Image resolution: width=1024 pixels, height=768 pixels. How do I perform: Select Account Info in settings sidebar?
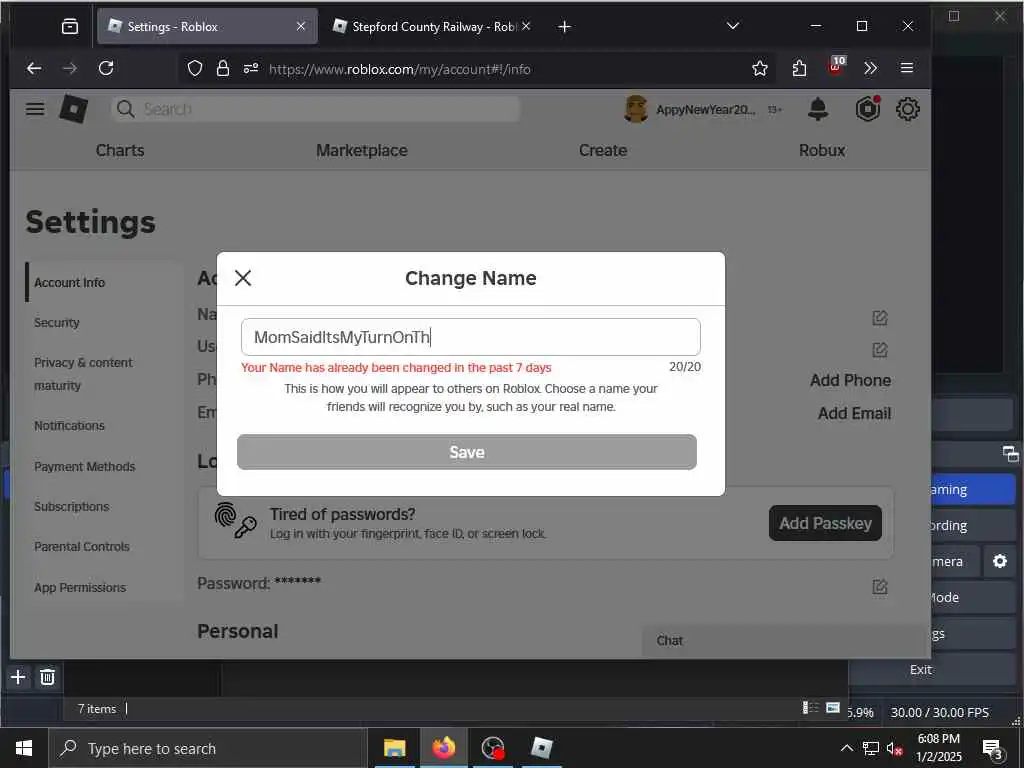(x=70, y=283)
